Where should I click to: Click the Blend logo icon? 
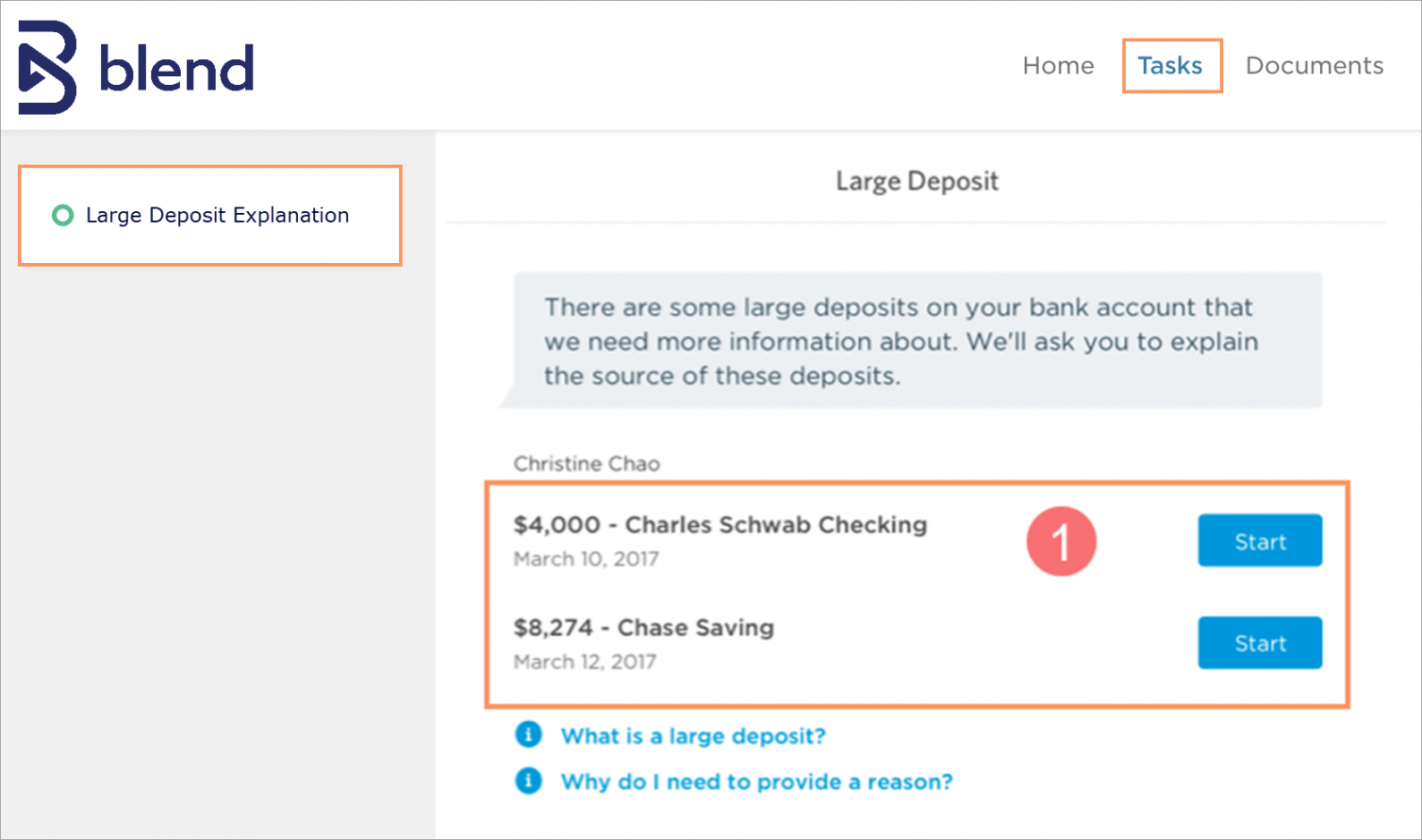tap(47, 67)
